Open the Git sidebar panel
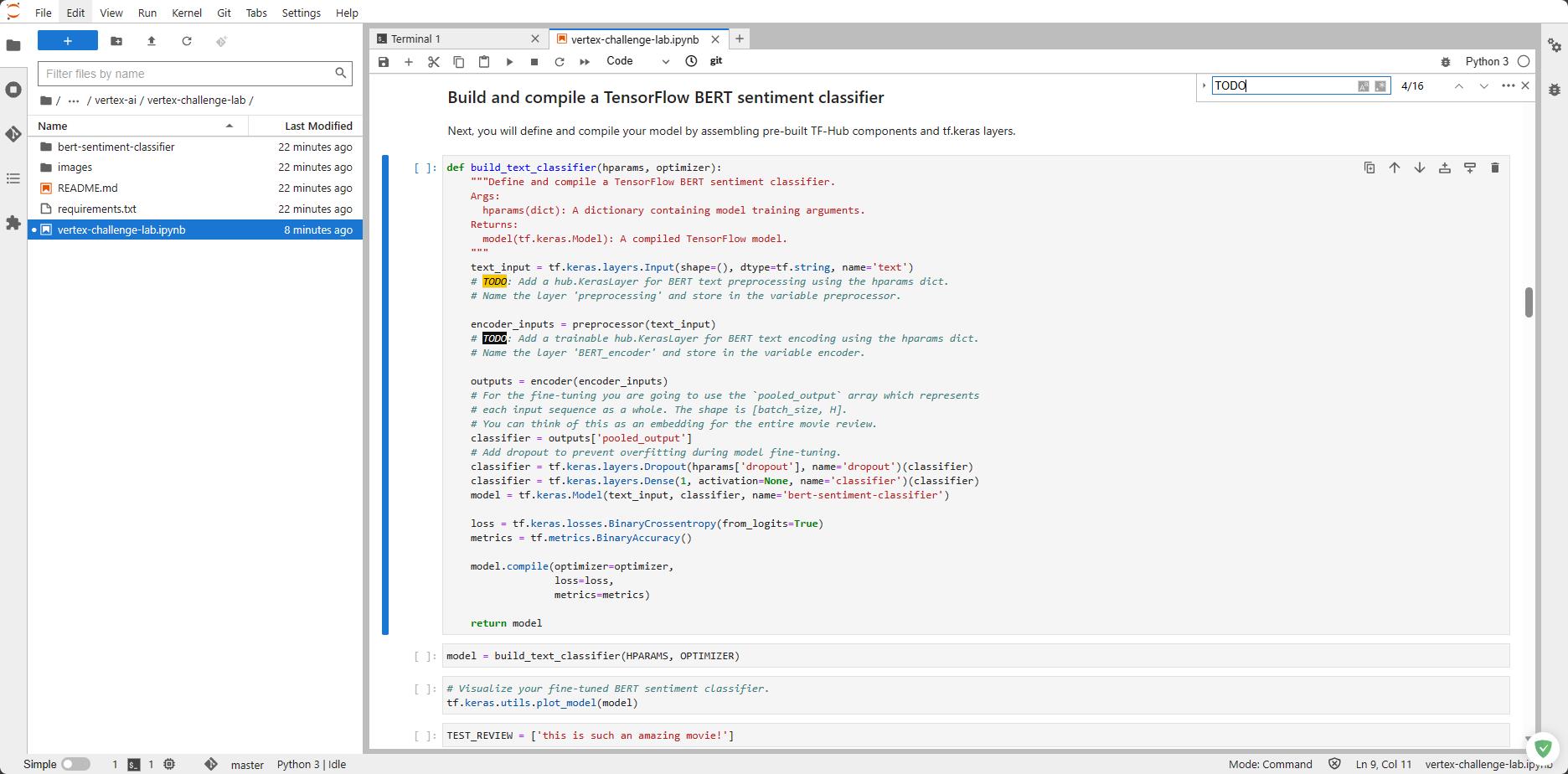The width and height of the screenshot is (1568, 774). 13,134
